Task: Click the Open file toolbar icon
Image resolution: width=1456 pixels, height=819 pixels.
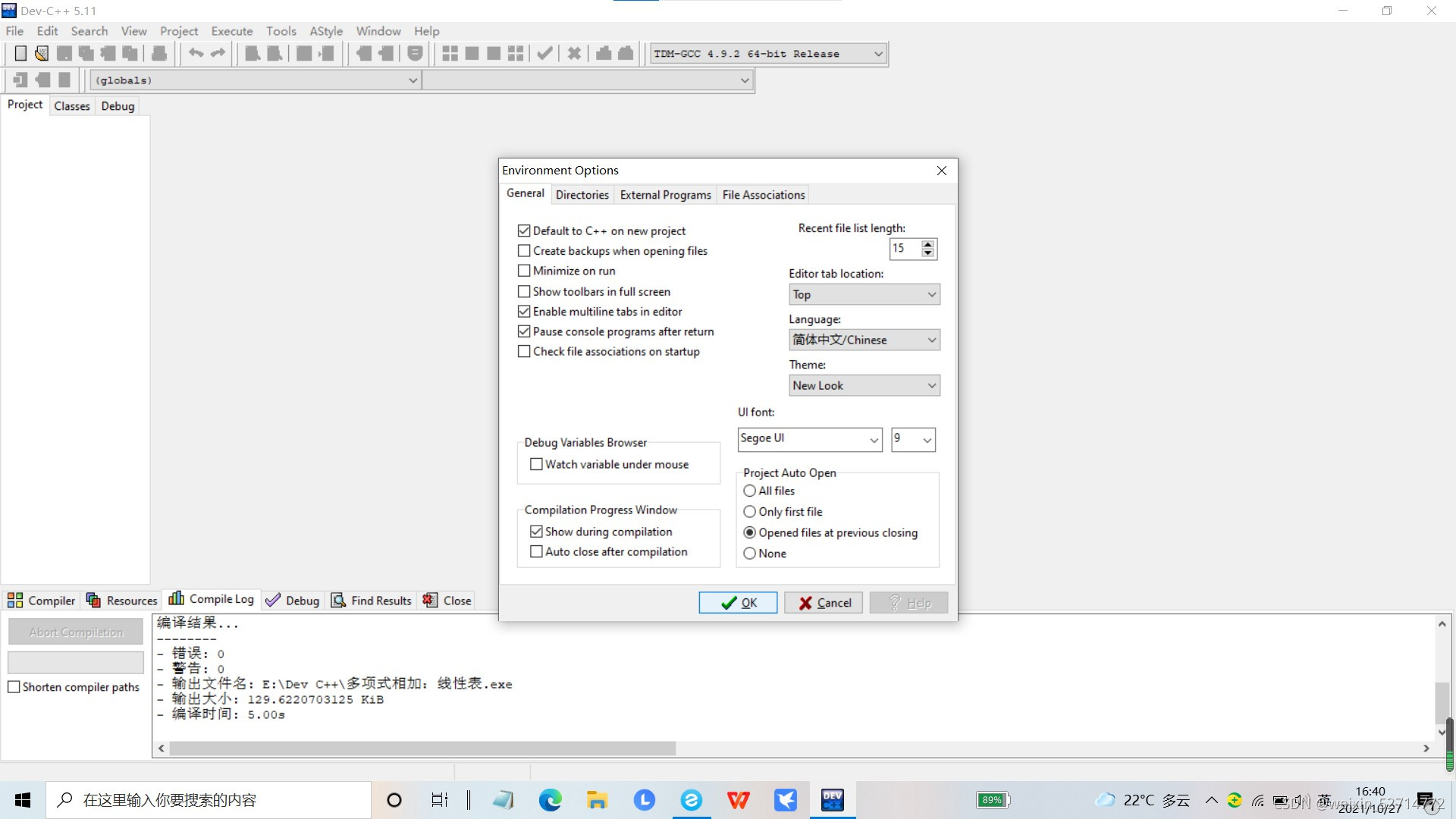Action: click(x=42, y=53)
